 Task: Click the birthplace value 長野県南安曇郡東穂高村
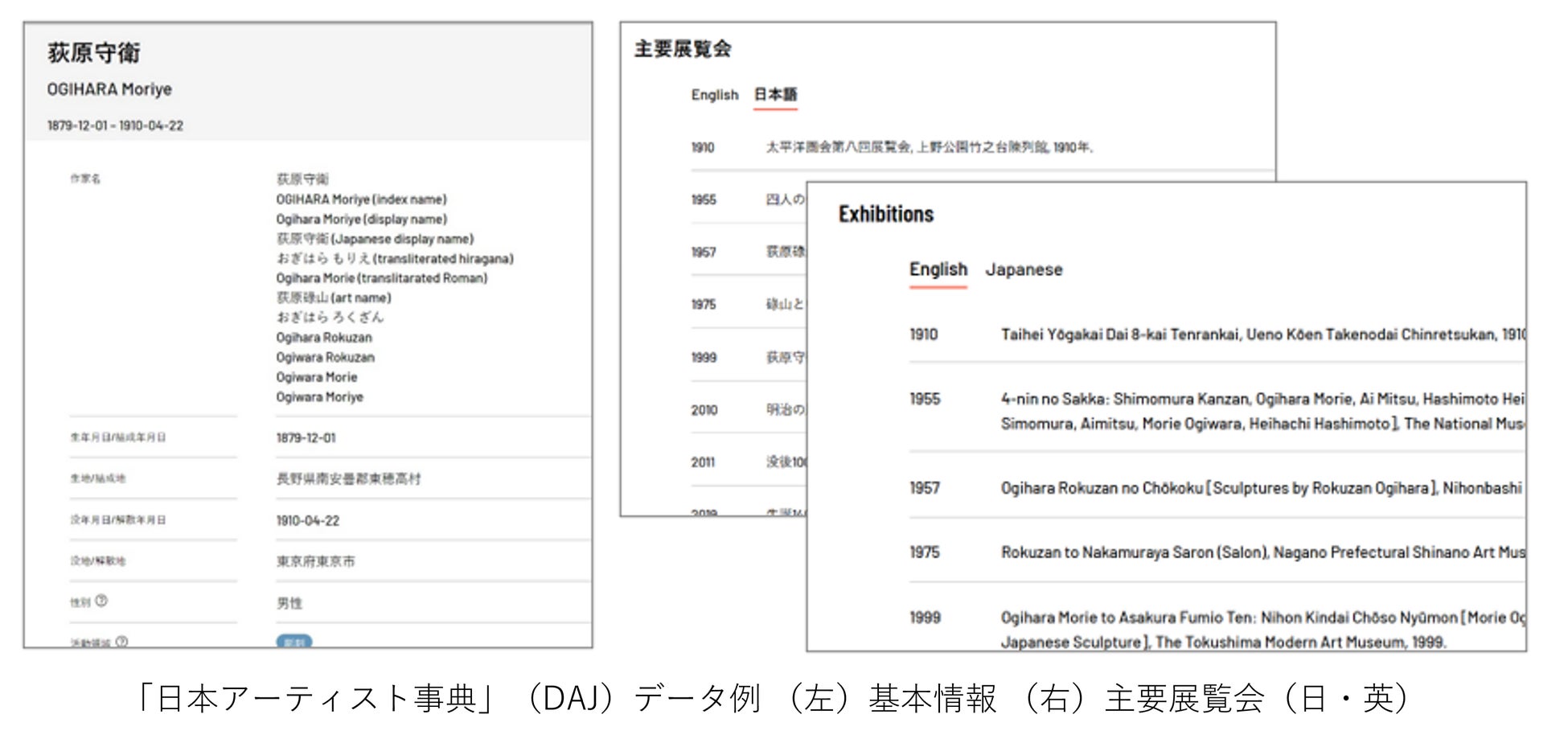coord(348,479)
